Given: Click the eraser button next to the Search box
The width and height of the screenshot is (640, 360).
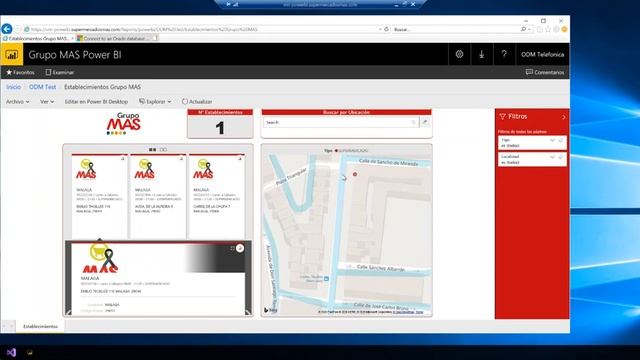Looking at the screenshot, I should (425, 122).
